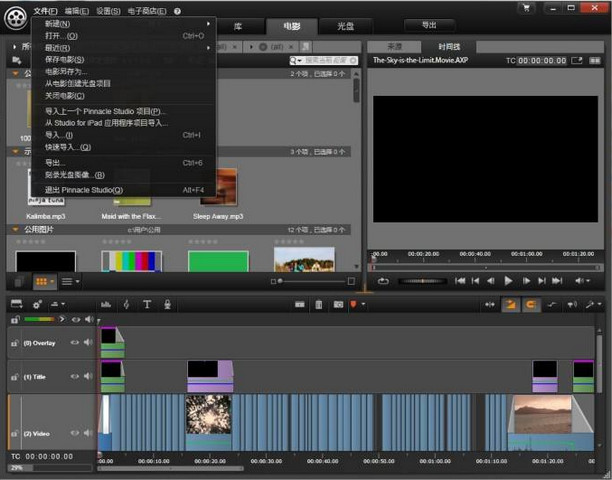The width and height of the screenshot is (612, 480).
Task: Toggle the lock on (2) Video track
Action: click(x=15, y=433)
